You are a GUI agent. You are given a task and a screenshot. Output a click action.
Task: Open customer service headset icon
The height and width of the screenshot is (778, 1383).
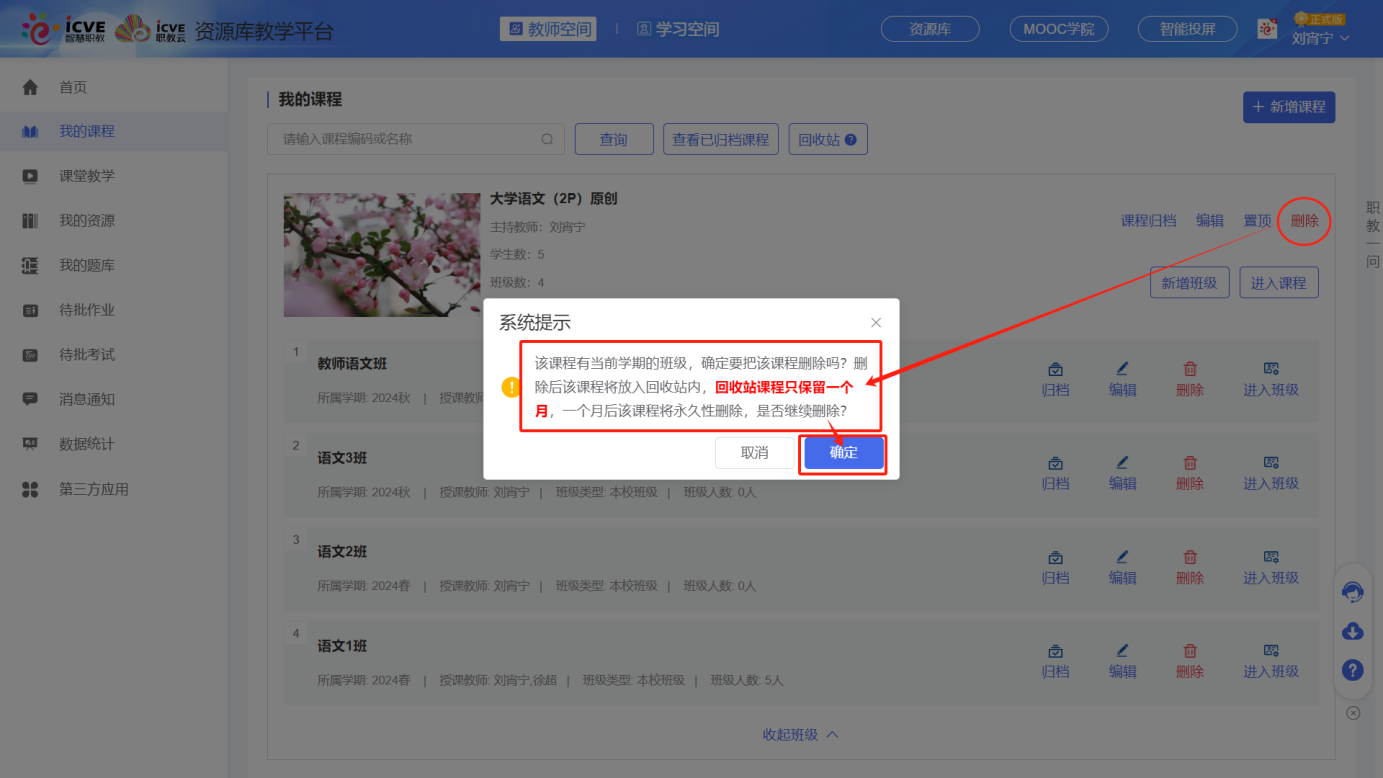click(x=1352, y=592)
